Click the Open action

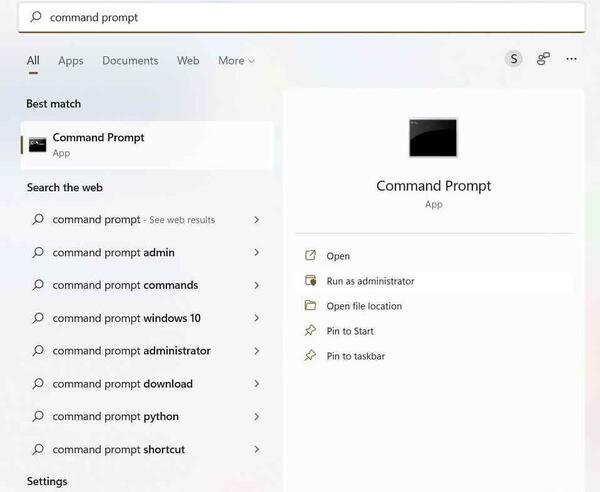tap(434, 256)
